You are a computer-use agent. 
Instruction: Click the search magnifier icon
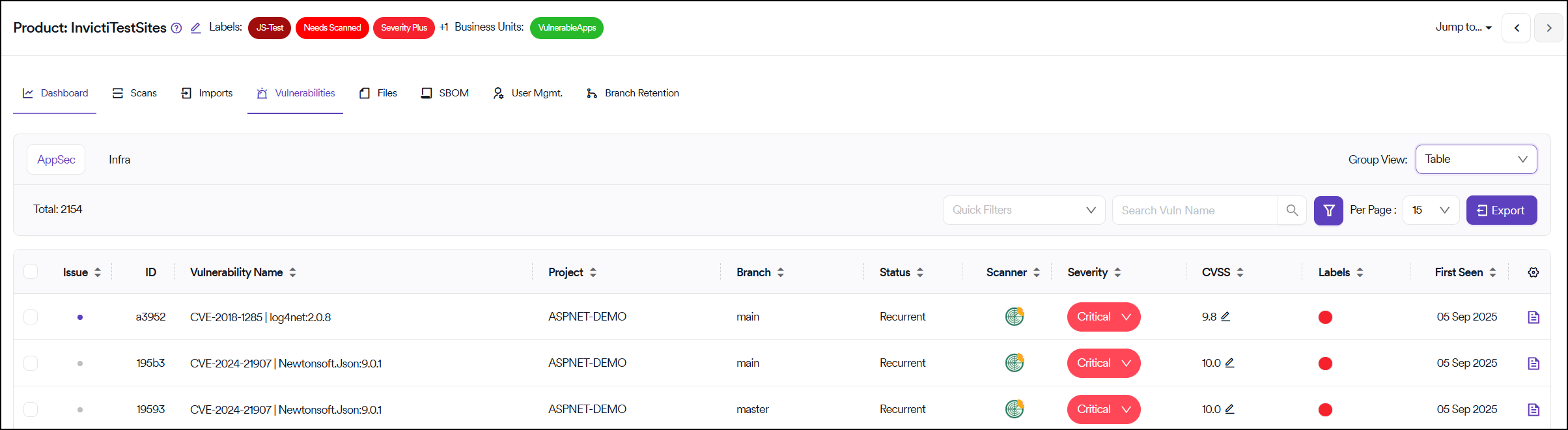click(1292, 210)
